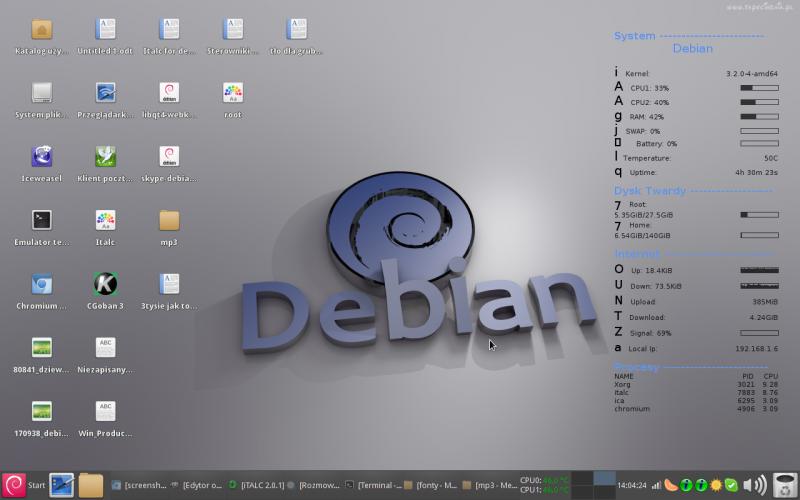Open the 80841_dziew image thumbnail
Screen dimensions: 800x500
click(x=42, y=347)
